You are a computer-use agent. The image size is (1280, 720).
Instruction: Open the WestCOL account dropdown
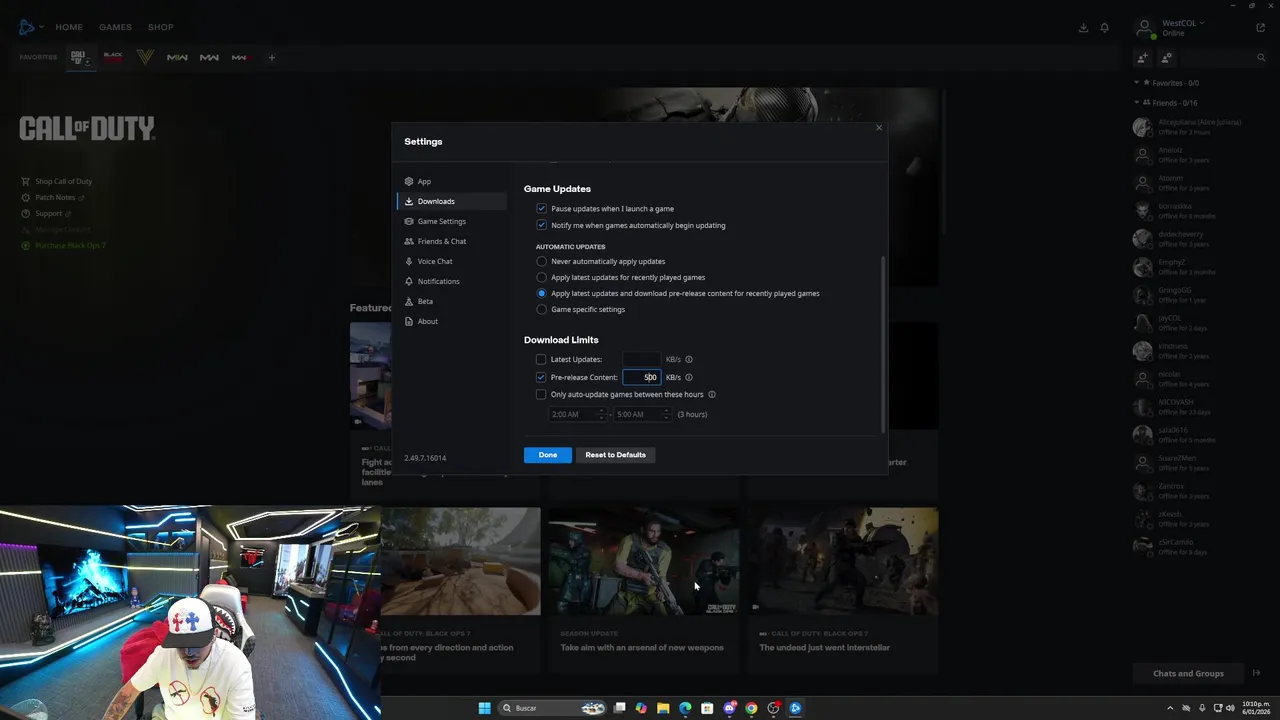[1183, 23]
